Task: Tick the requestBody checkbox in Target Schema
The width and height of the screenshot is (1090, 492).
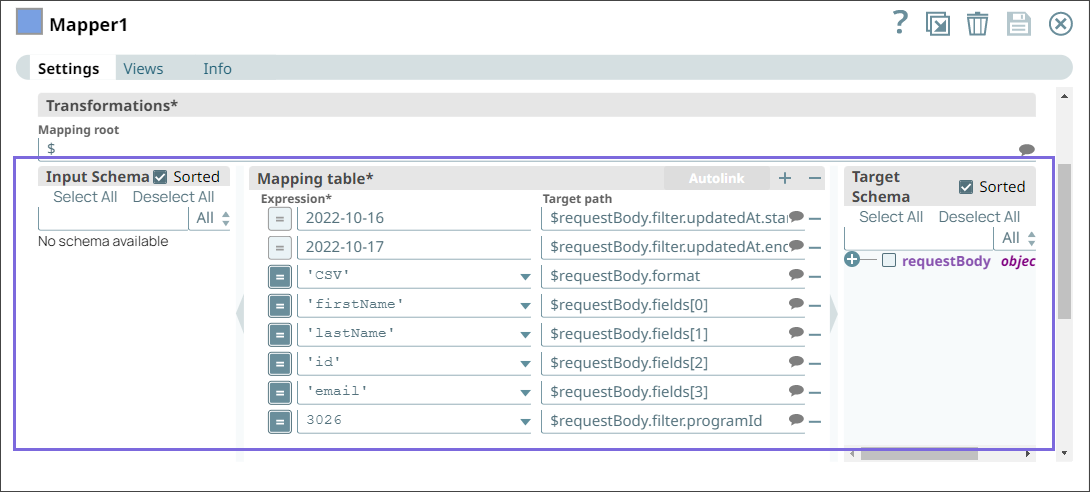Action: (888, 261)
